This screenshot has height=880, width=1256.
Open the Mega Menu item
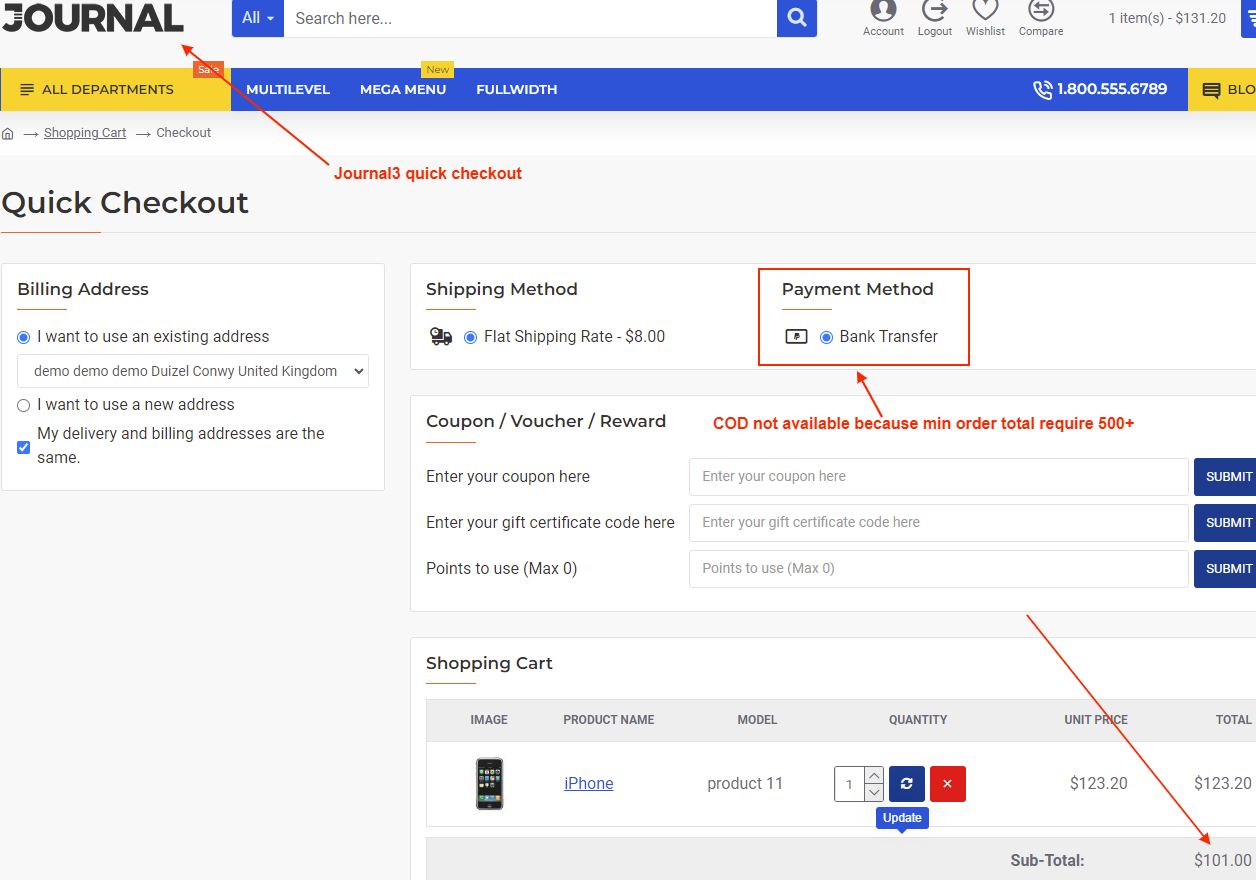click(403, 90)
